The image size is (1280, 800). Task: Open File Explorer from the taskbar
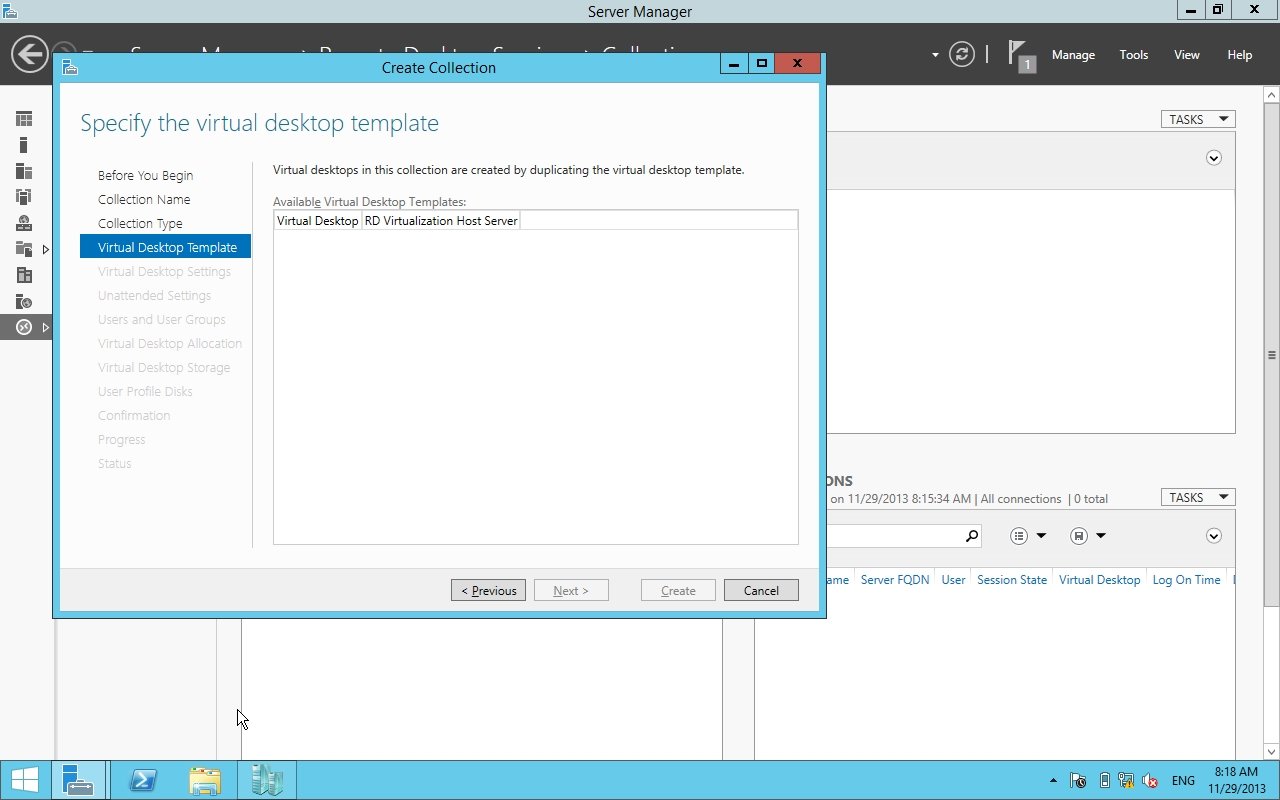click(x=204, y=780)
